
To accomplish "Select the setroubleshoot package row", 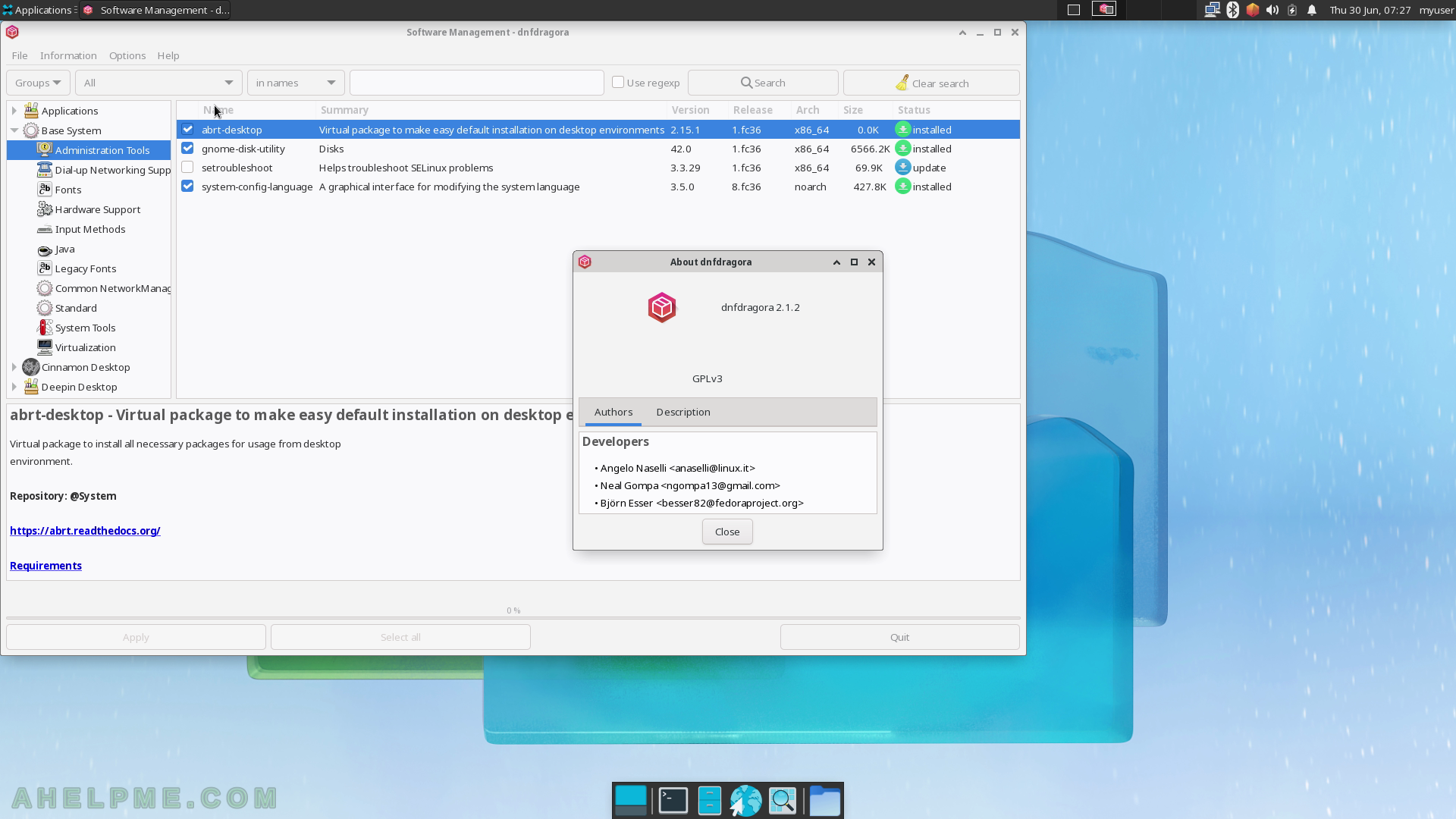I will [x=598, y=168].
